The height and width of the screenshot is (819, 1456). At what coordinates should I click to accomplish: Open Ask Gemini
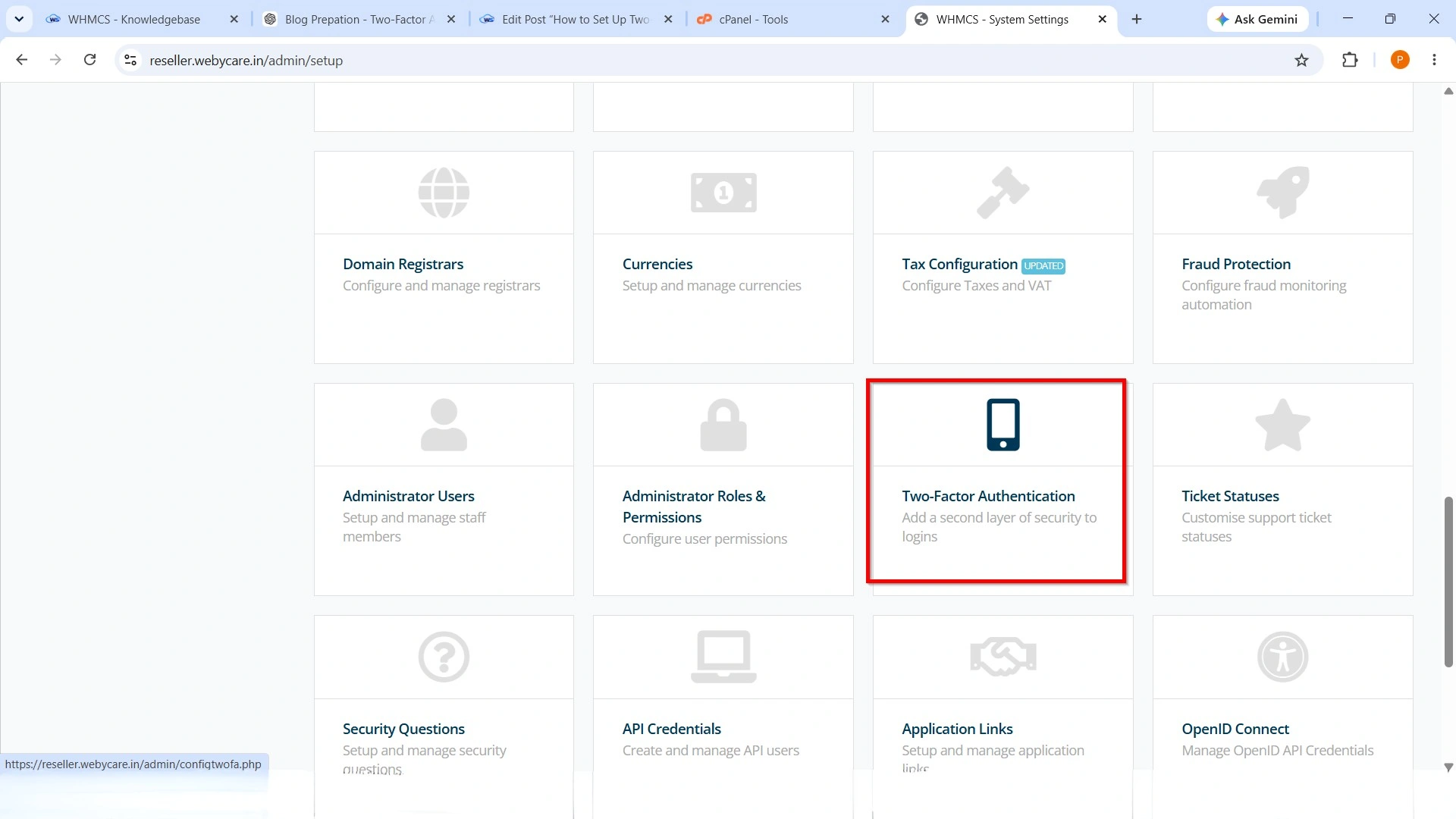tap(1257, 19)
